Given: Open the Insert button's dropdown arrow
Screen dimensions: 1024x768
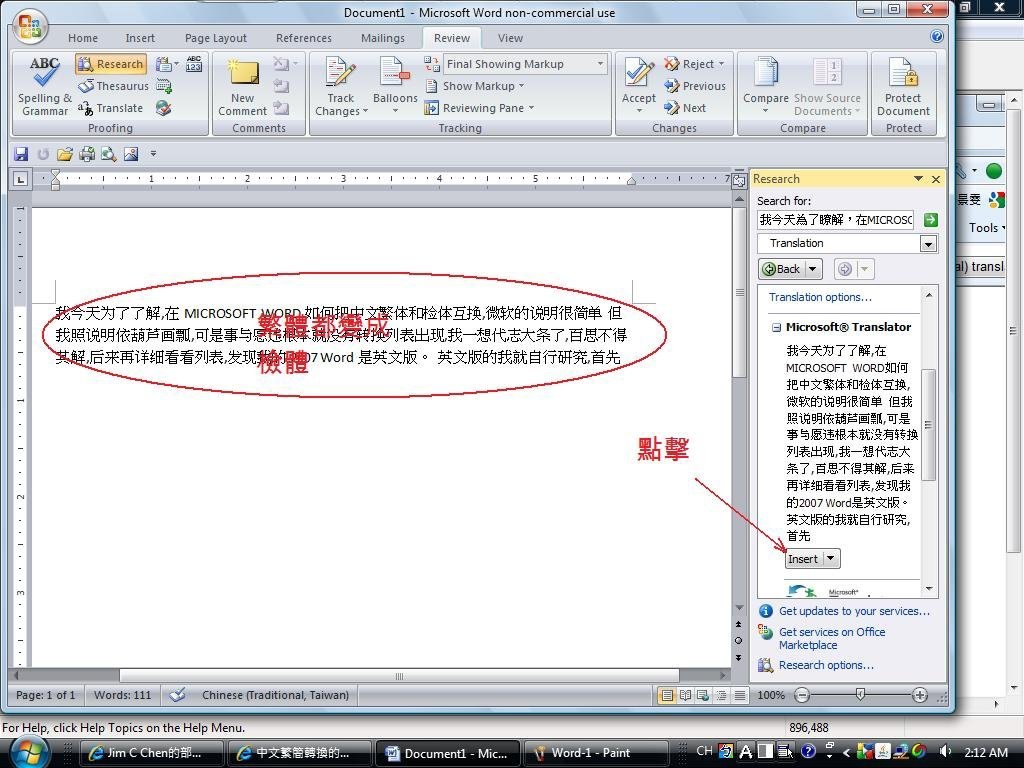Looking at the screenshot, I should (831, 559).
